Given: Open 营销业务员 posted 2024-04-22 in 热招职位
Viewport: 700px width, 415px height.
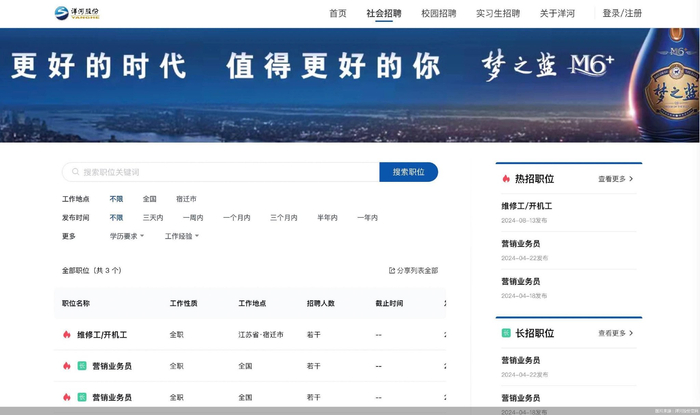Looking at the screenshot, I should (521, 244).
